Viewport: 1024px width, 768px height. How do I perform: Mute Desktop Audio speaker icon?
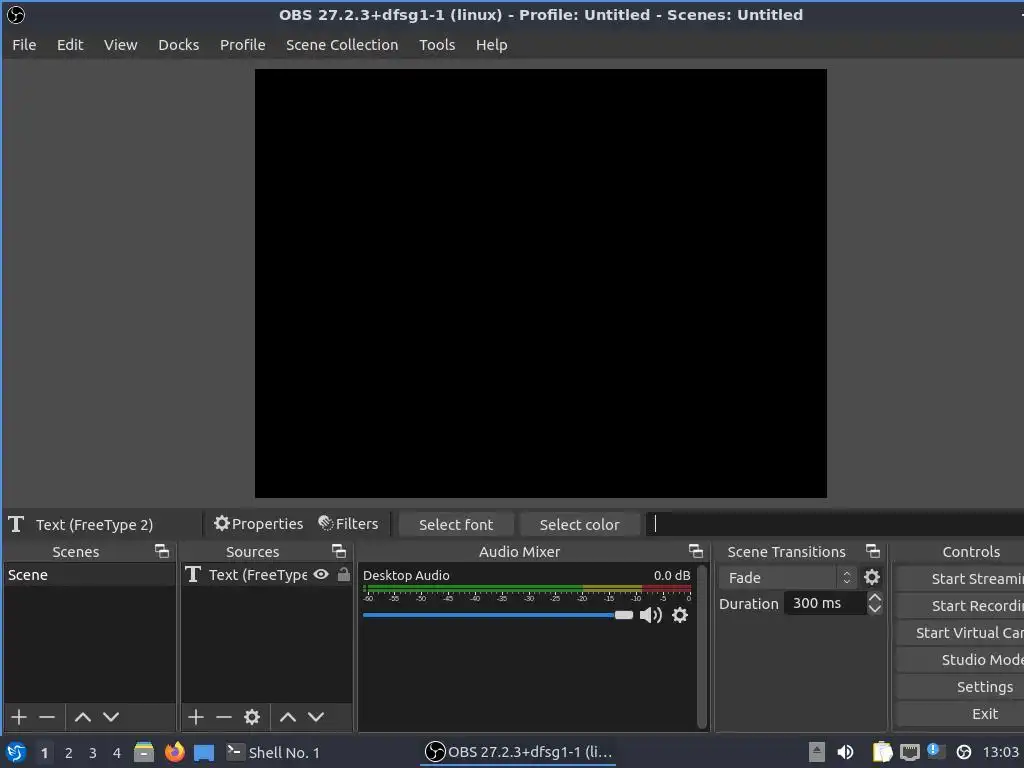coord(650,615)
